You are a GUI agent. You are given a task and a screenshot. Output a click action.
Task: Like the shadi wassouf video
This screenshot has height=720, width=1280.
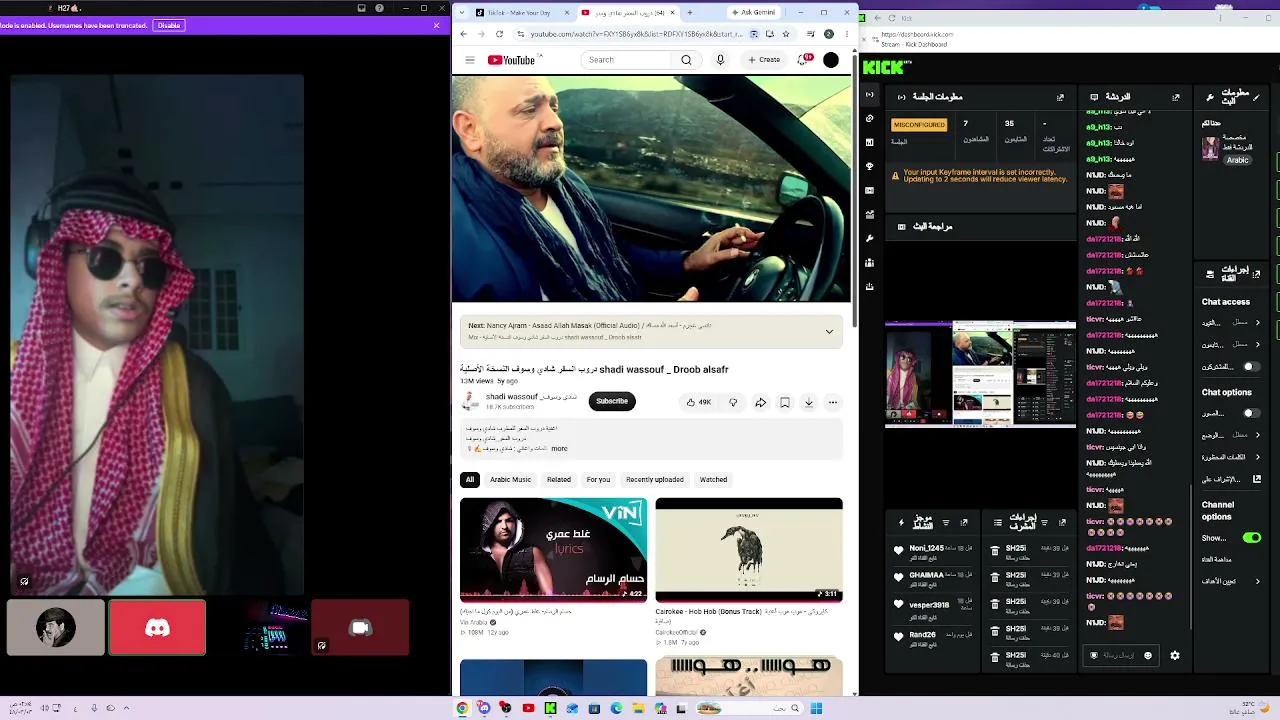[698, 402]
